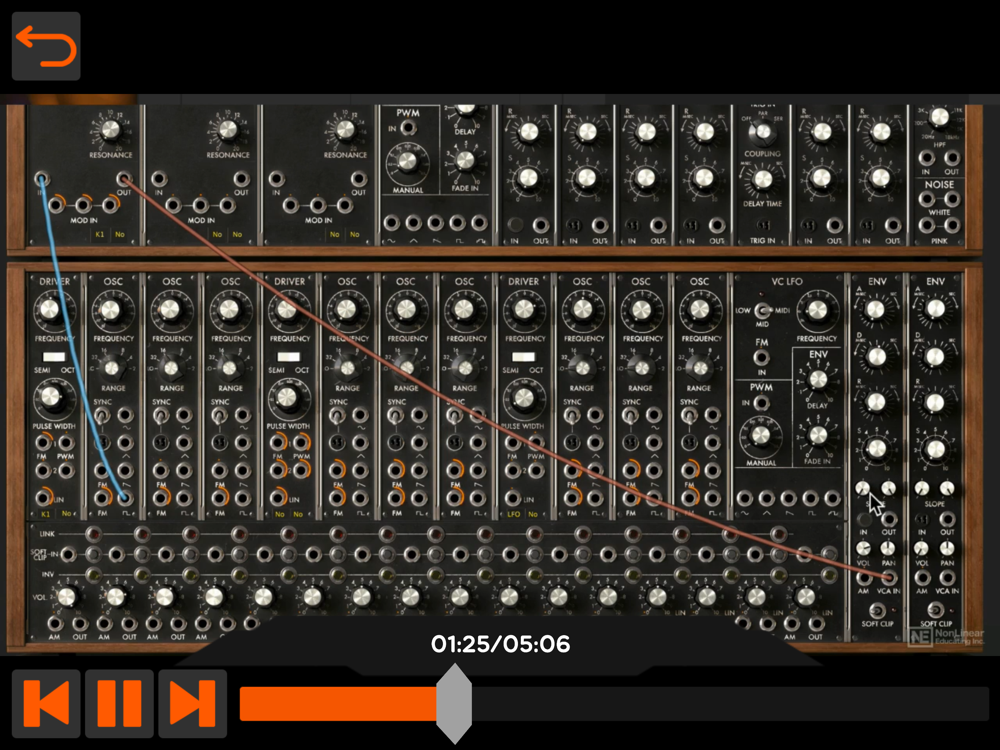Click the RANGE knob on the first OSC

113,368
